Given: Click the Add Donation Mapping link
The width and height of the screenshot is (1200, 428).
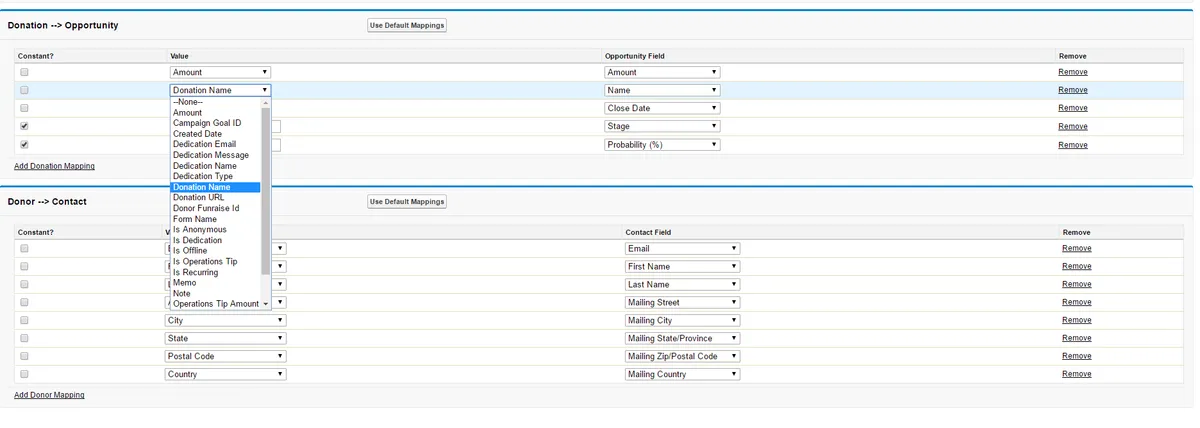Looking at the screenshot, I should click(x=54, y=166).
